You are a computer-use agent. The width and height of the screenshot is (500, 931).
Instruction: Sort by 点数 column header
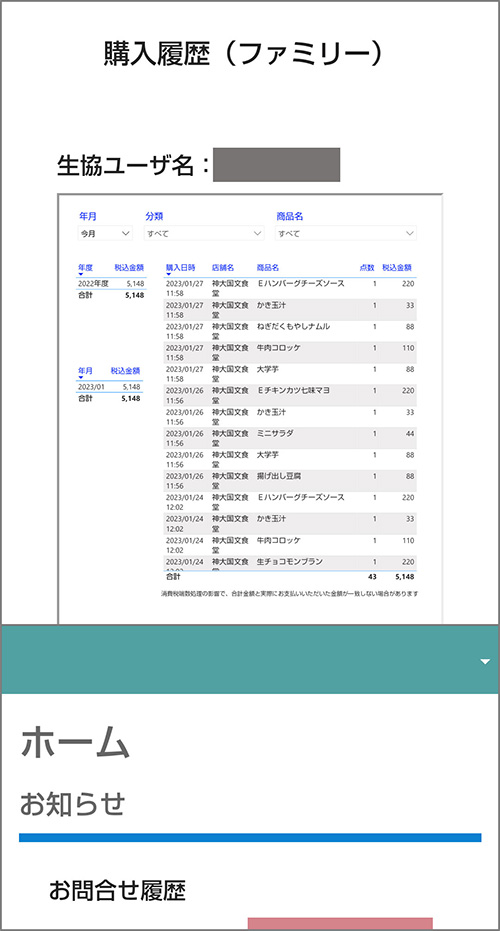point(367,268)
